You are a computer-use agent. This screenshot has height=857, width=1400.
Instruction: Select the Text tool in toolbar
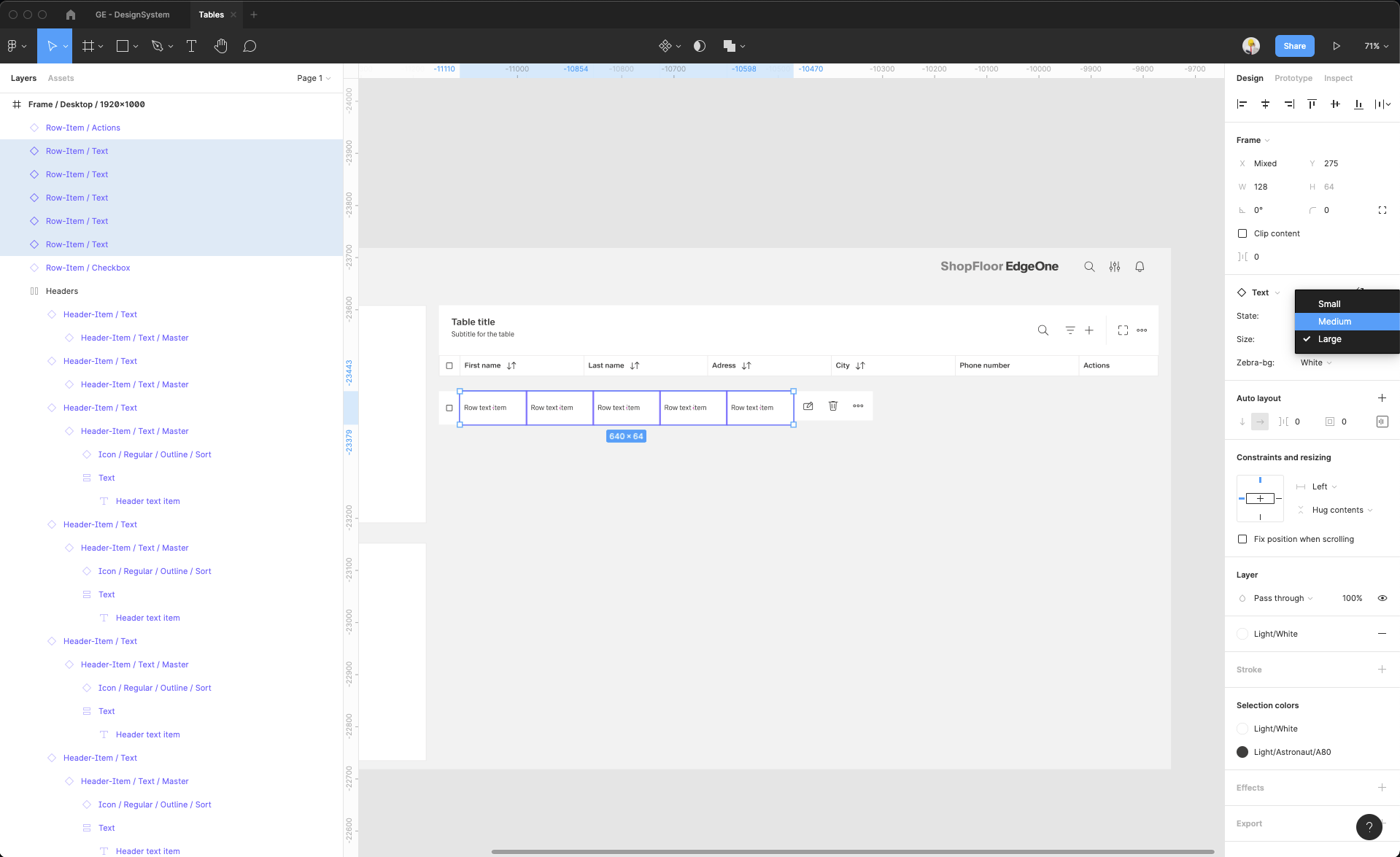click(x=192, y=46)
